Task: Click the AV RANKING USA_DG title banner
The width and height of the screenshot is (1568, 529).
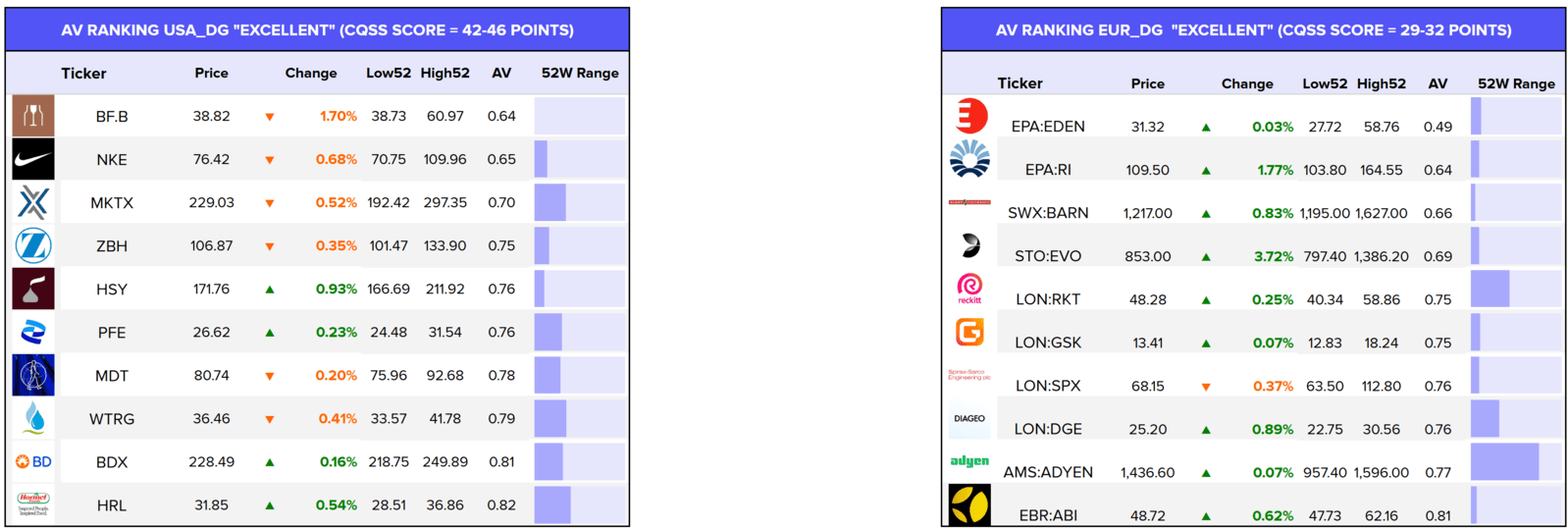Action: point(317,29)
